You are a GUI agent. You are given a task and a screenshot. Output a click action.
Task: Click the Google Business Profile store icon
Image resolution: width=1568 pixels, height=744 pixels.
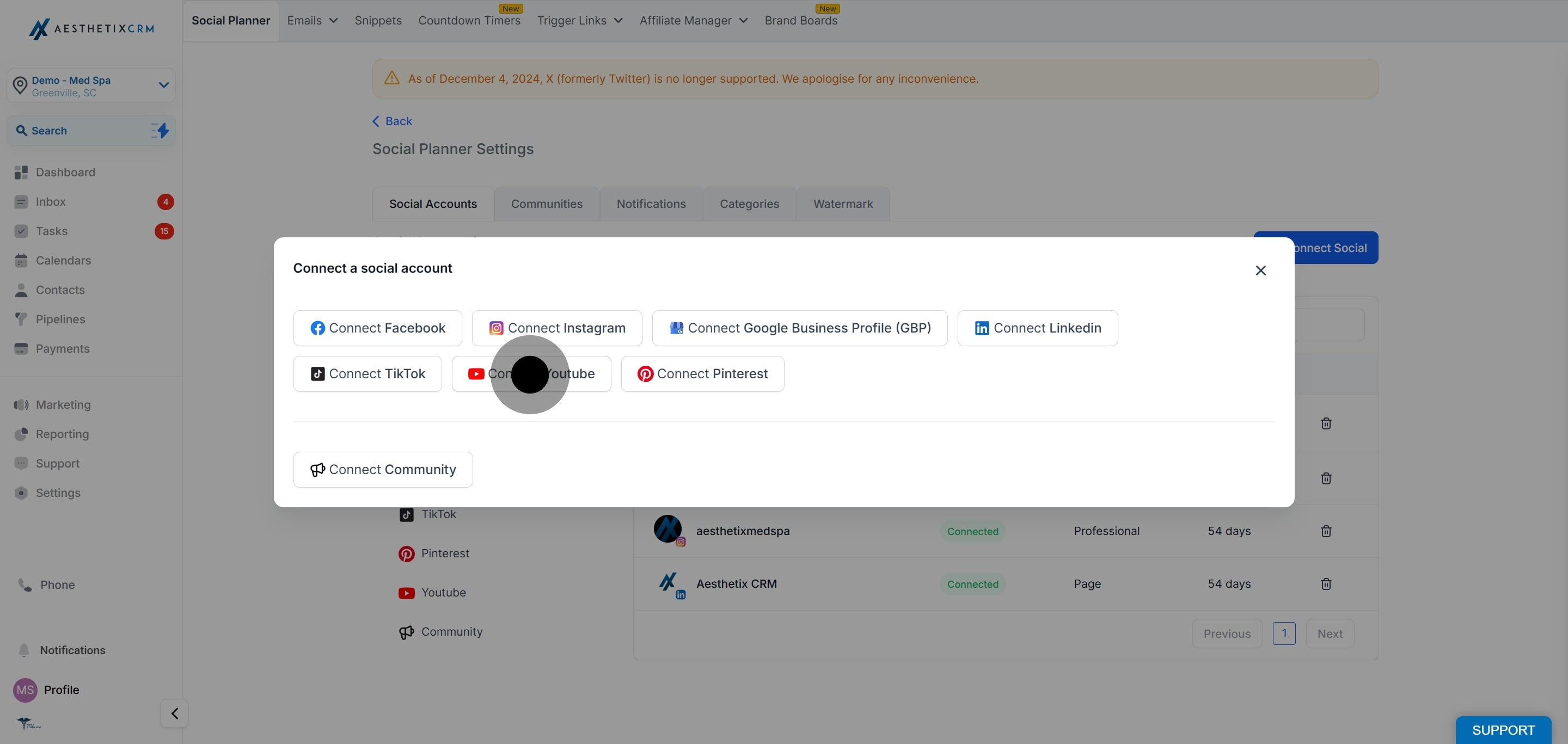coord(676,328)
